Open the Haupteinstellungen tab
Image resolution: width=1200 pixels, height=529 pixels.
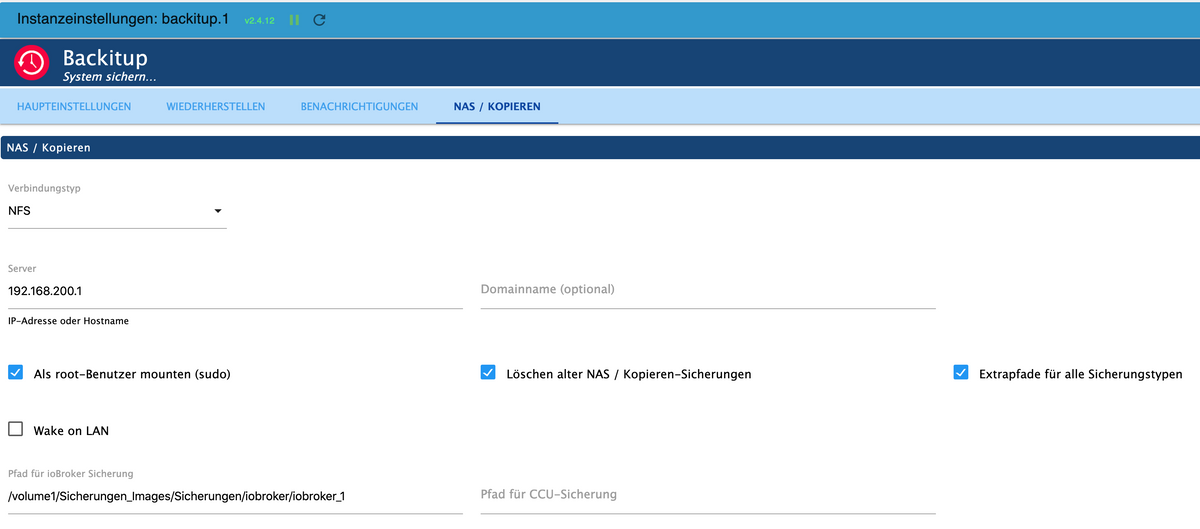tap(74, 106)
